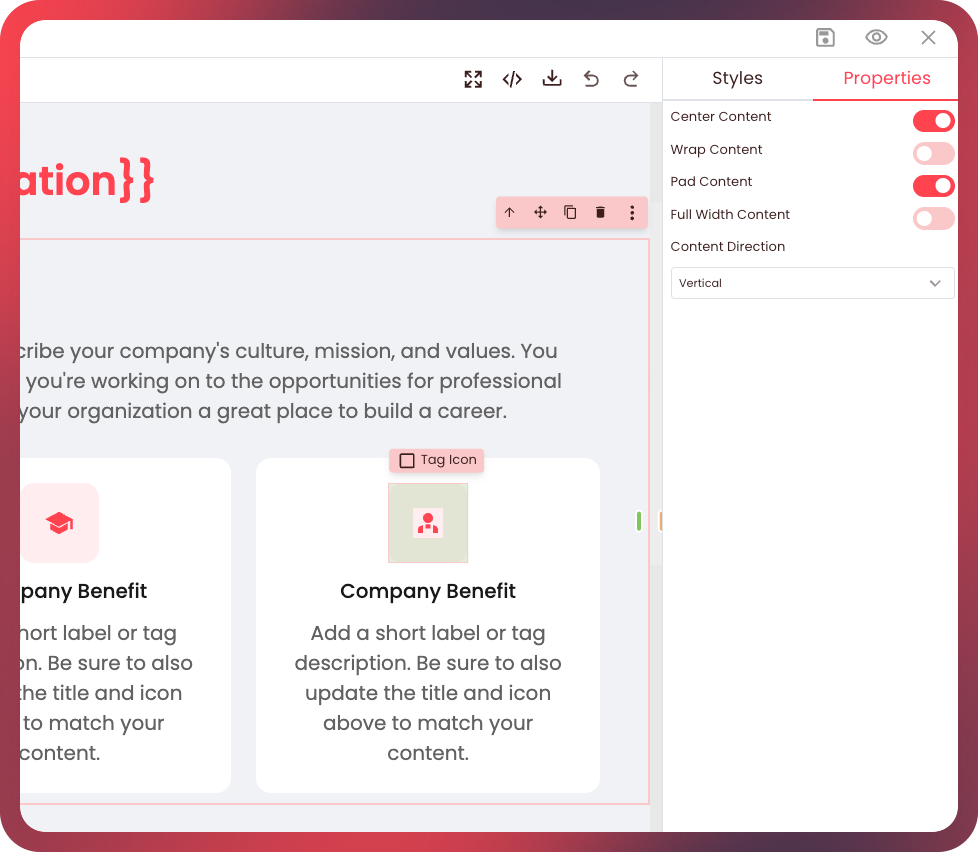Open the Content Direction Vertical dropdown

tap(812, 283)
